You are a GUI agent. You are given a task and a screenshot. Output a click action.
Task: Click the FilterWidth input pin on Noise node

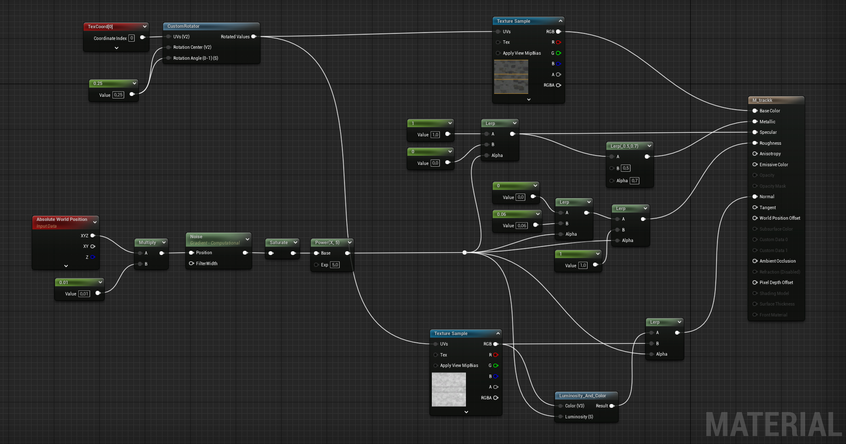(x=191, y=264)
